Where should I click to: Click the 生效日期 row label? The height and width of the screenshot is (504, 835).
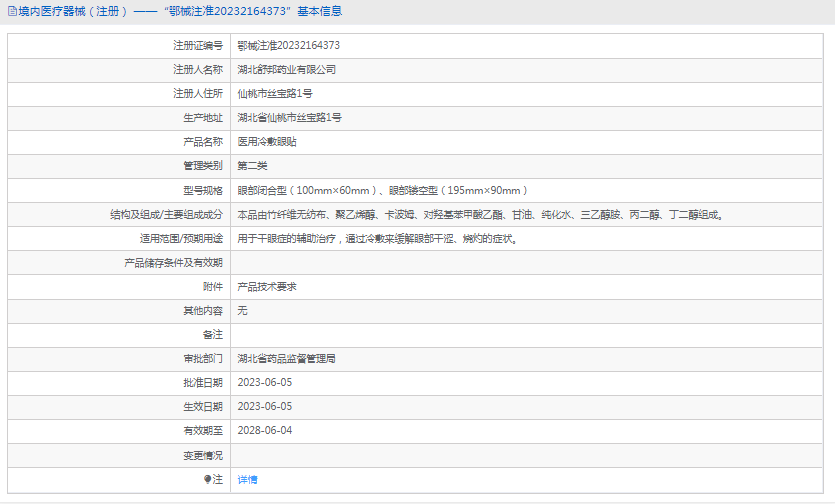[202, 407]
